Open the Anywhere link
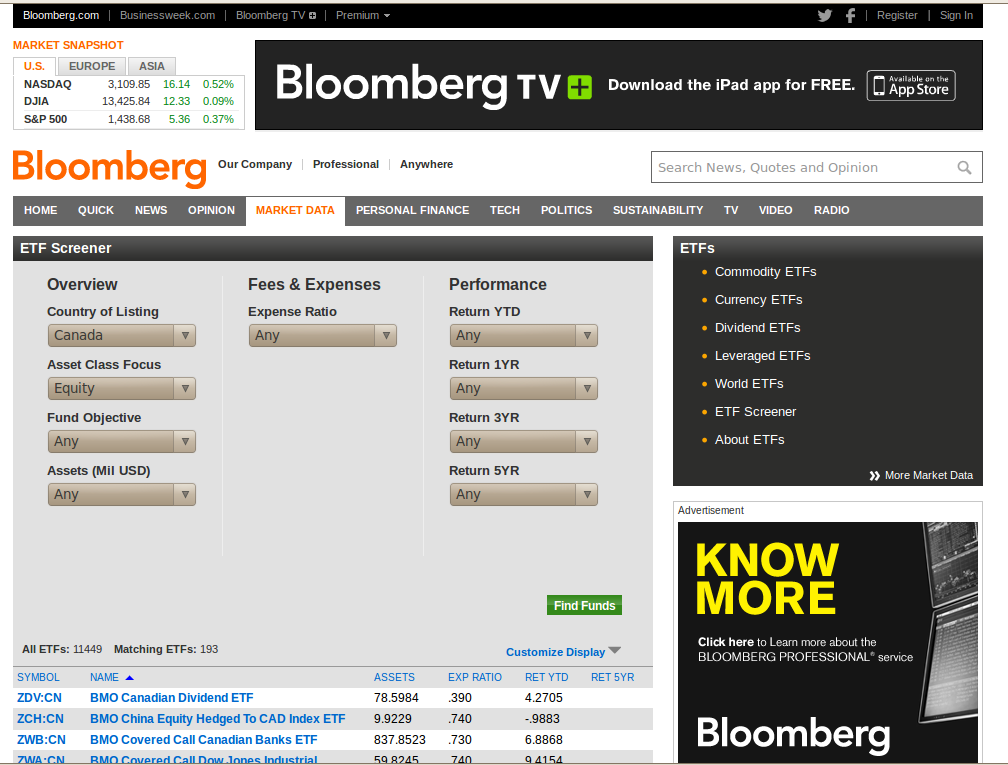The height and width of the screenshot is (765, 1008). click(x=426, y=165)
